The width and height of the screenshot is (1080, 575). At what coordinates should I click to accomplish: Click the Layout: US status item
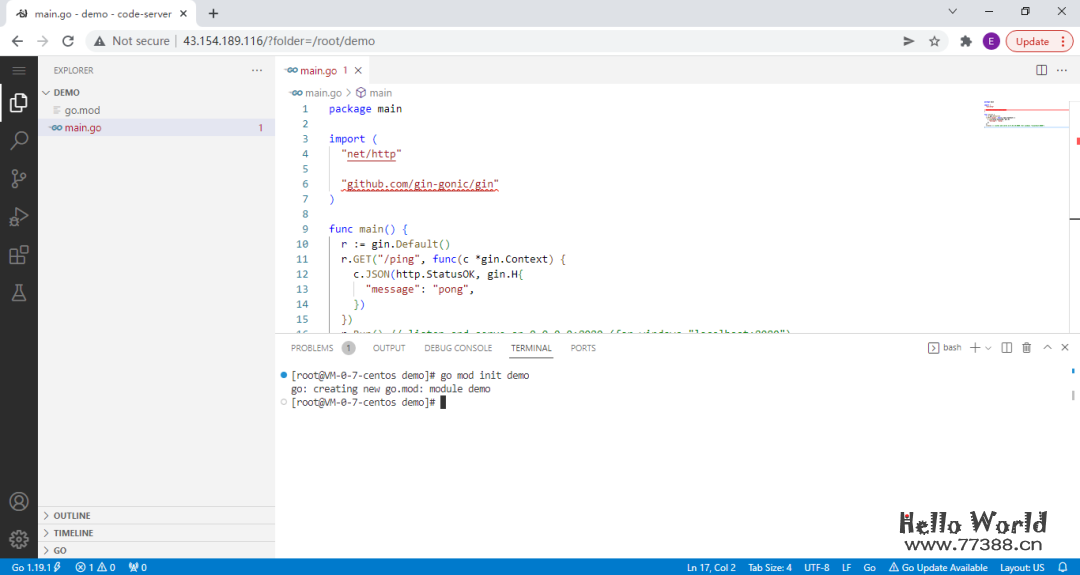click(1022, 567)
